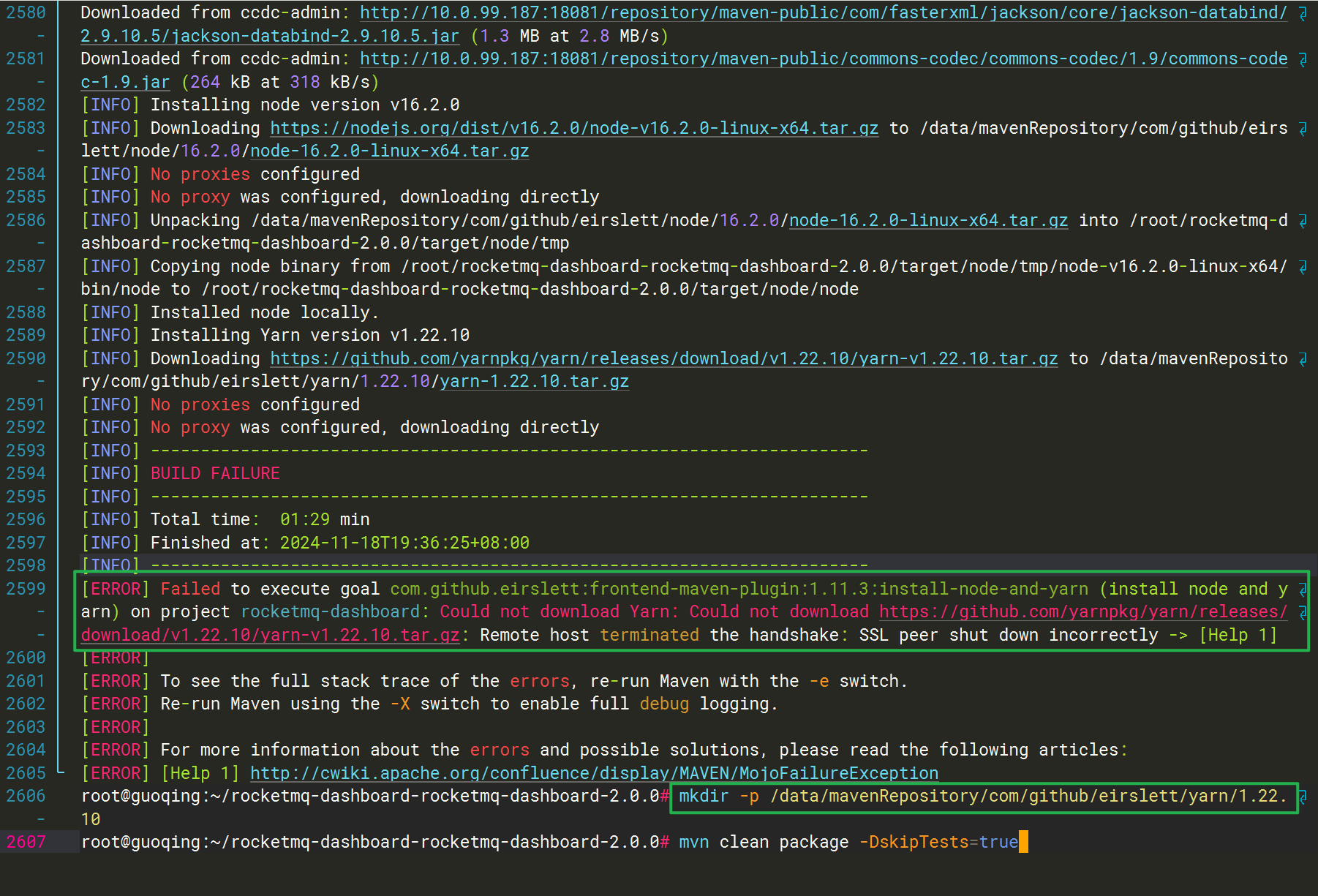Click 'Copying node binary from' text on line 2587
Image resolution: width=1318 pixels, height=896 pixels.
click(x=270, y=266)
